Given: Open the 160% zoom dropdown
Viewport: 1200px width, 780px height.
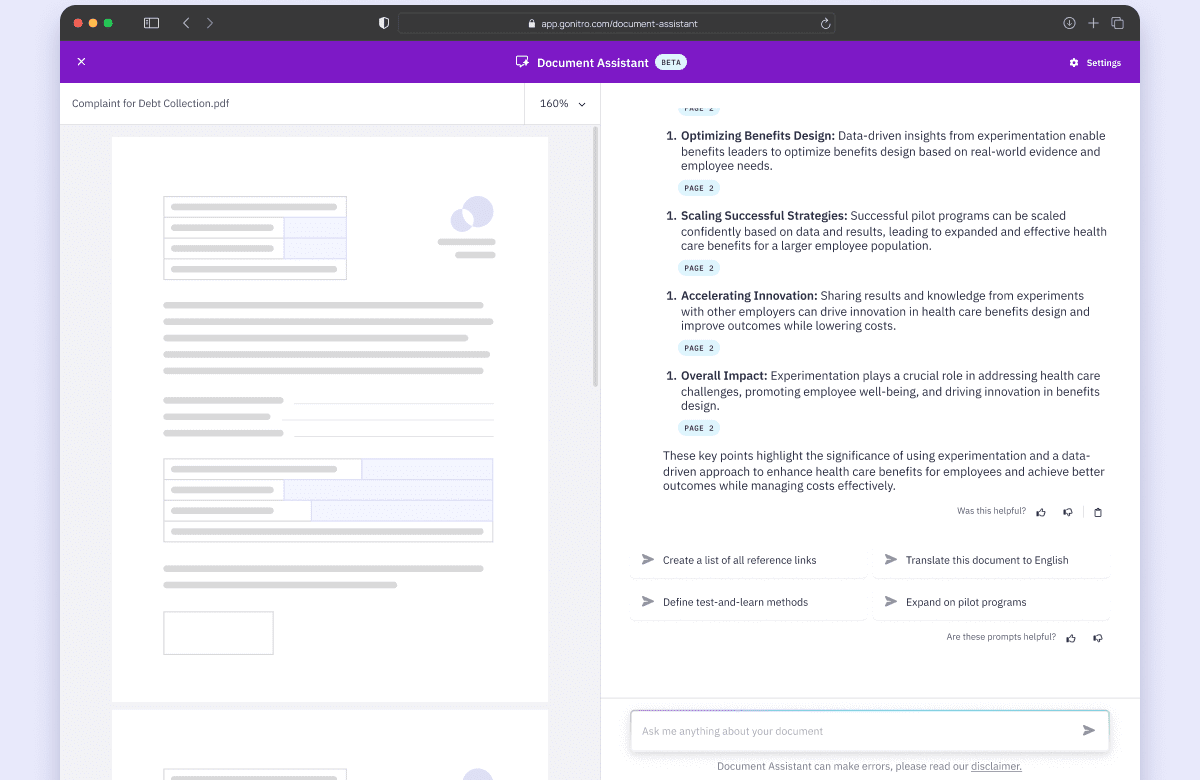Looking at the screenshot, I should click(x=563, y=104).
